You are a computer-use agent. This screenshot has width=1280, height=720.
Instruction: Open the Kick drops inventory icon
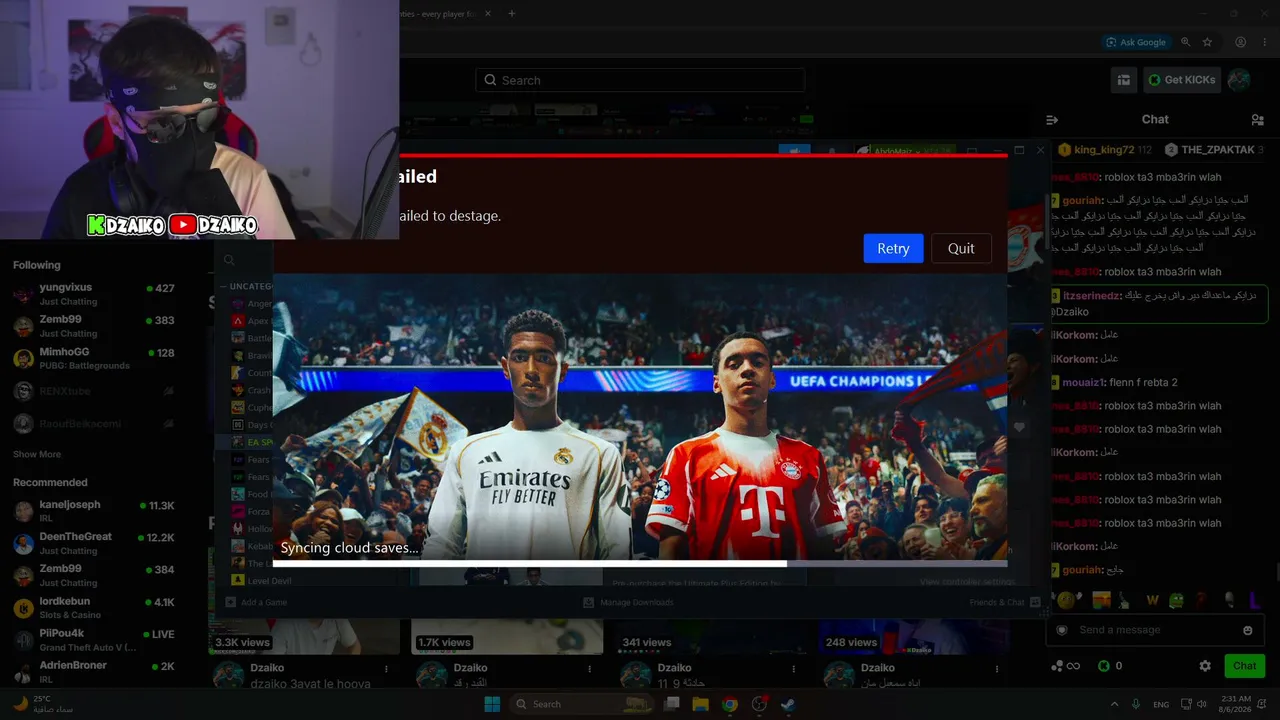[x=1124, y=80]
